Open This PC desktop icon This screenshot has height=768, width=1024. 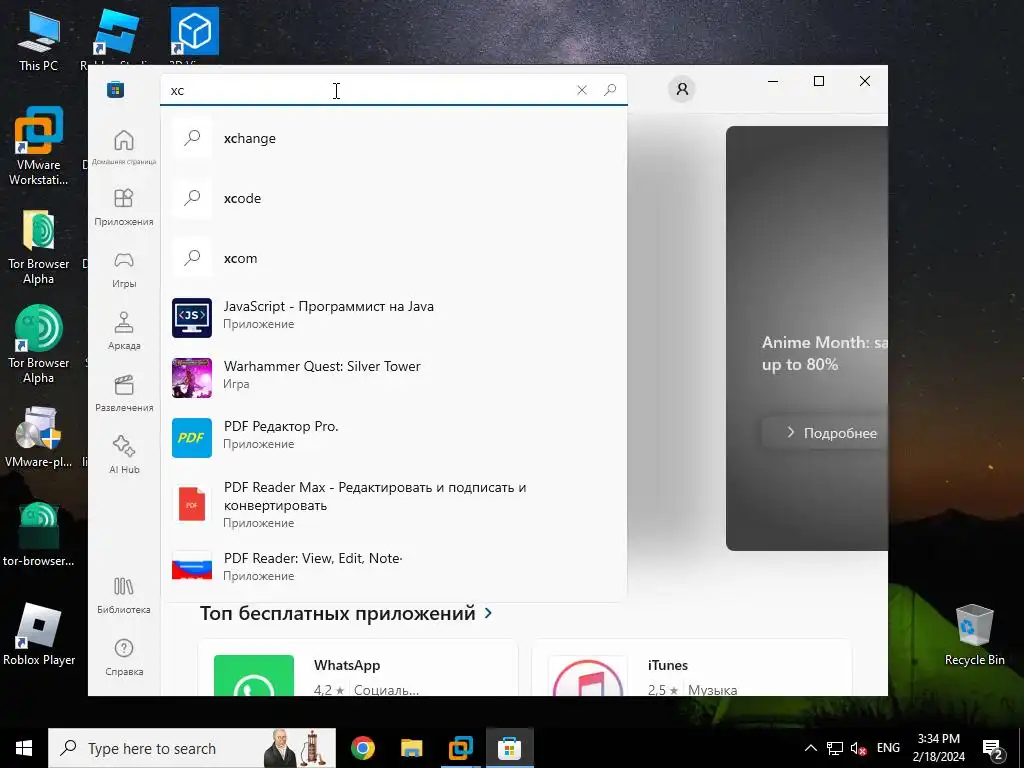pyautogui.click(x=39, y=40)
